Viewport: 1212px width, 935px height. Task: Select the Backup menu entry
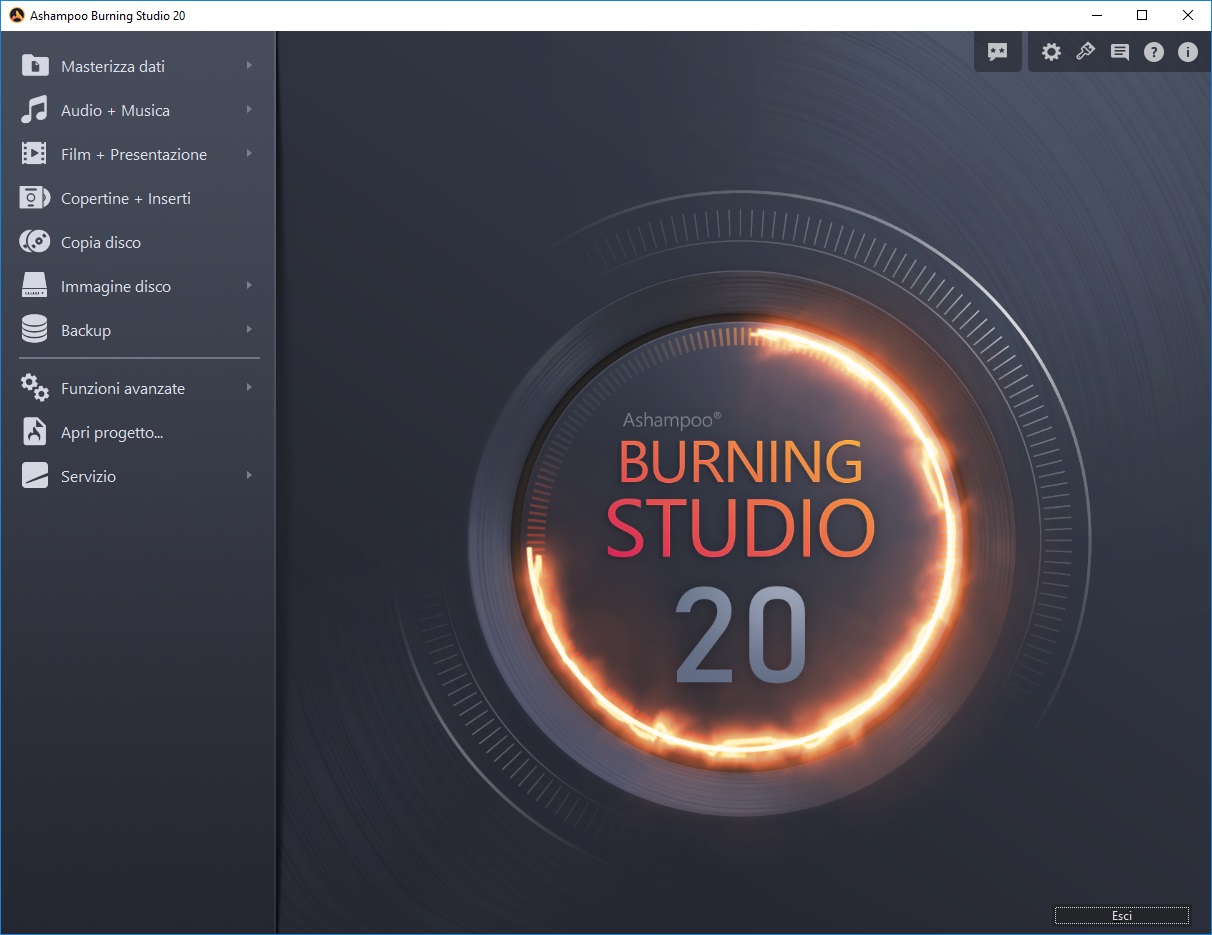pyautogui.click(x=138, y=330)
